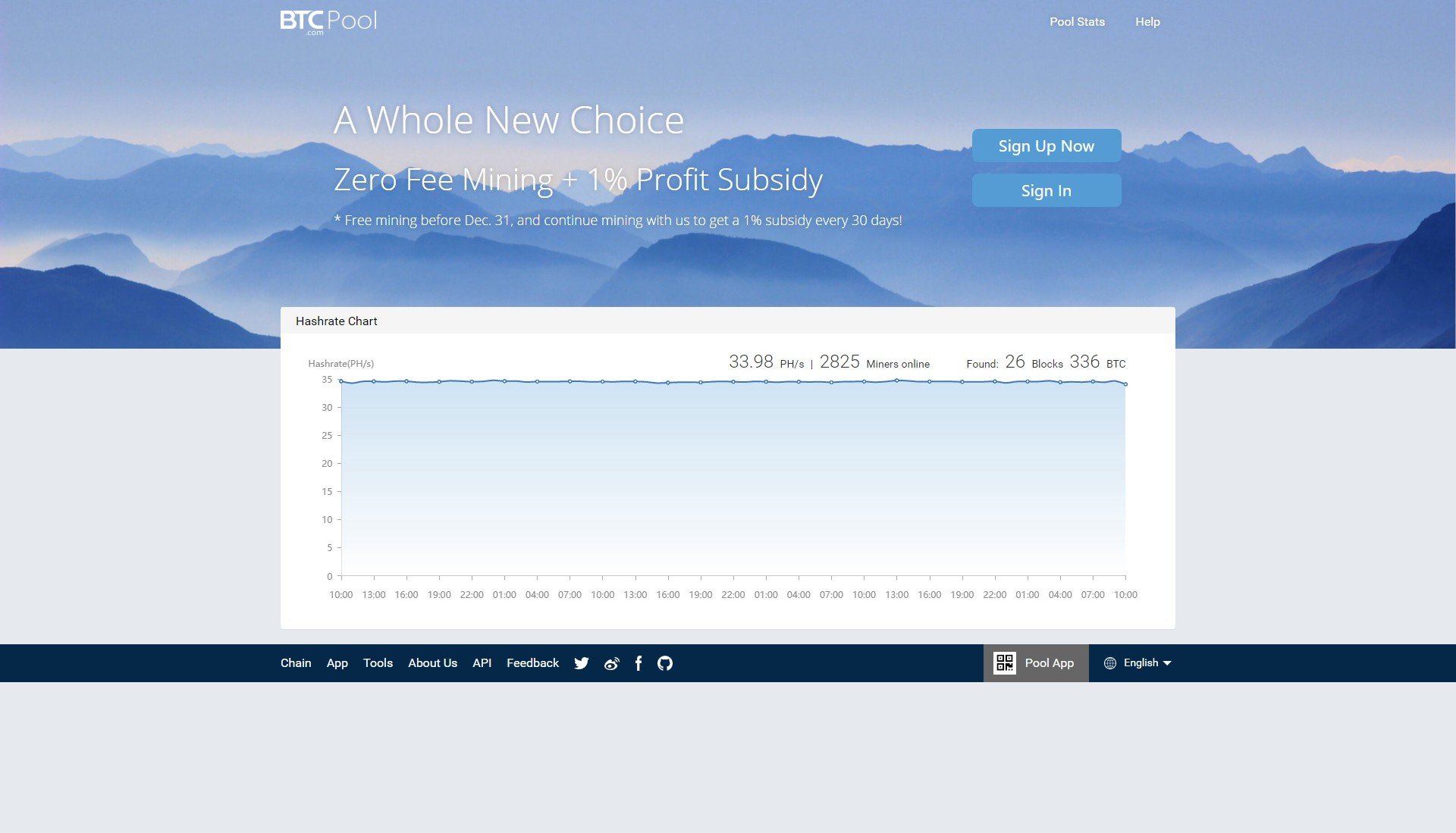Toggle the hashrate chart display
Screen dimensions: 1456x833
pyautogui.click(x=337, y=320)
